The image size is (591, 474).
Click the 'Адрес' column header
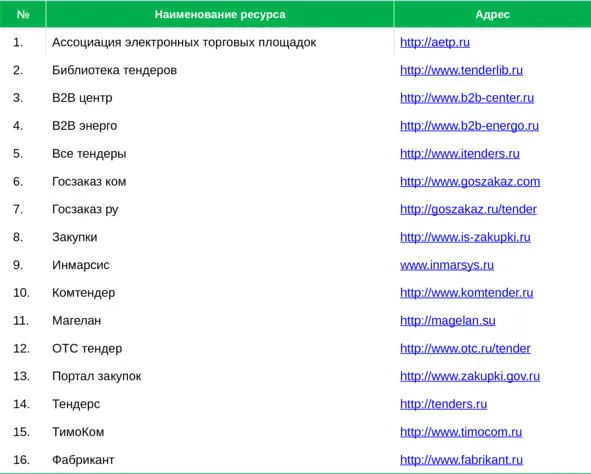pos(492,14)
